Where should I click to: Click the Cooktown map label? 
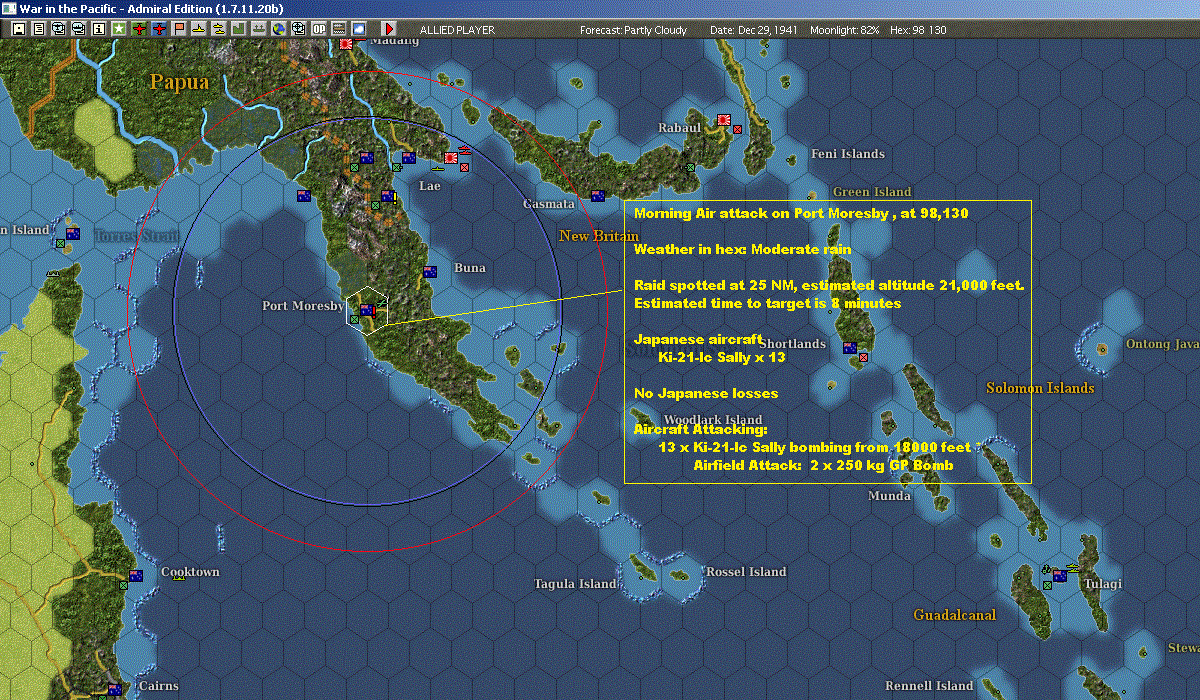190,572
